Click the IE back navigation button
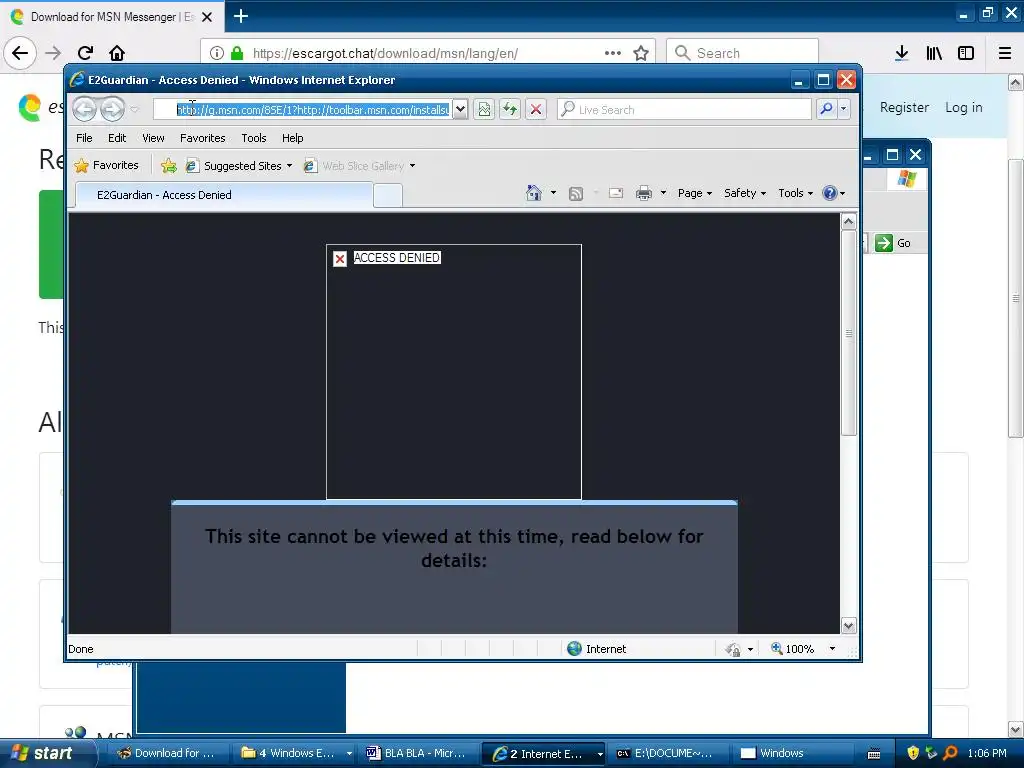The width and height of the screenshot is (1024, 768). click(x=84, y=109)
